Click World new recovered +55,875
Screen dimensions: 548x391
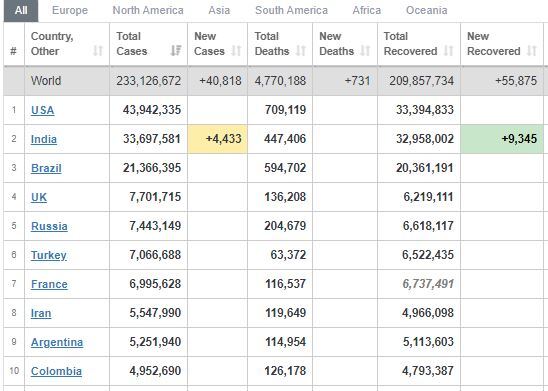(x=516, y=81)
